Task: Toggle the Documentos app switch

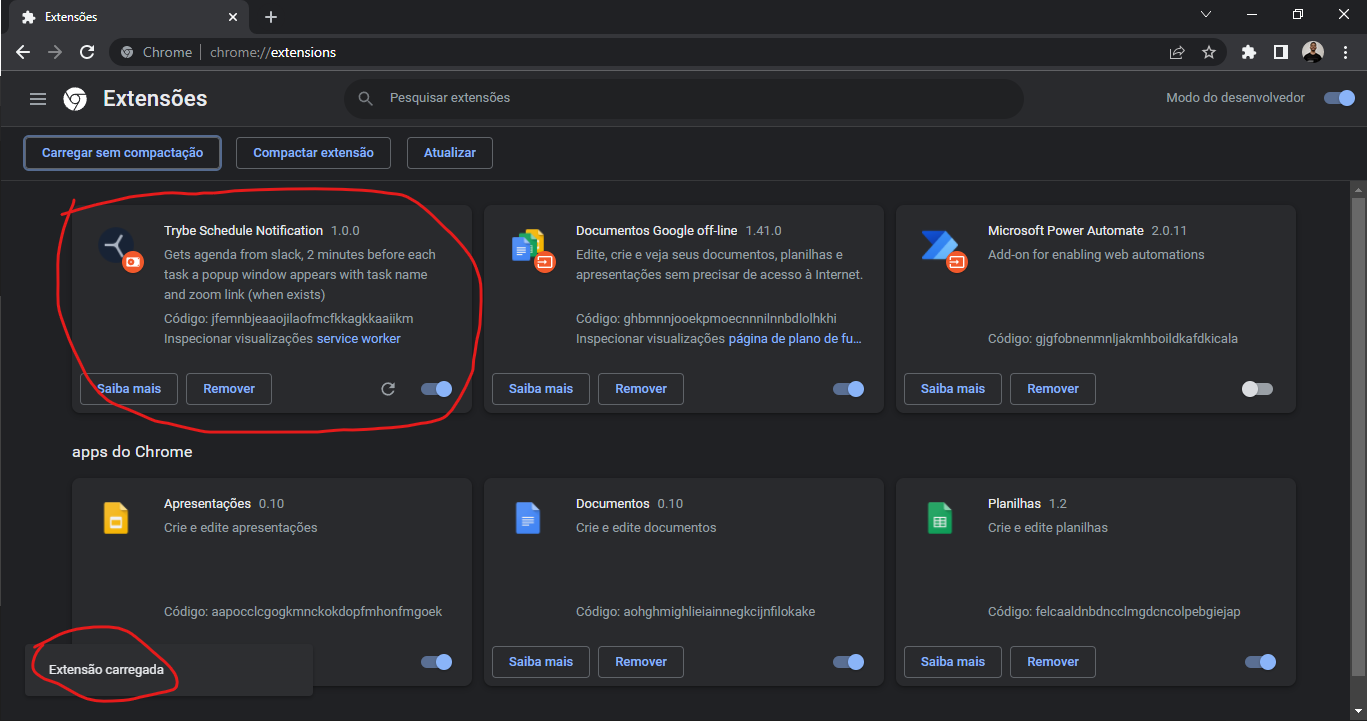Action: [848, 662]
